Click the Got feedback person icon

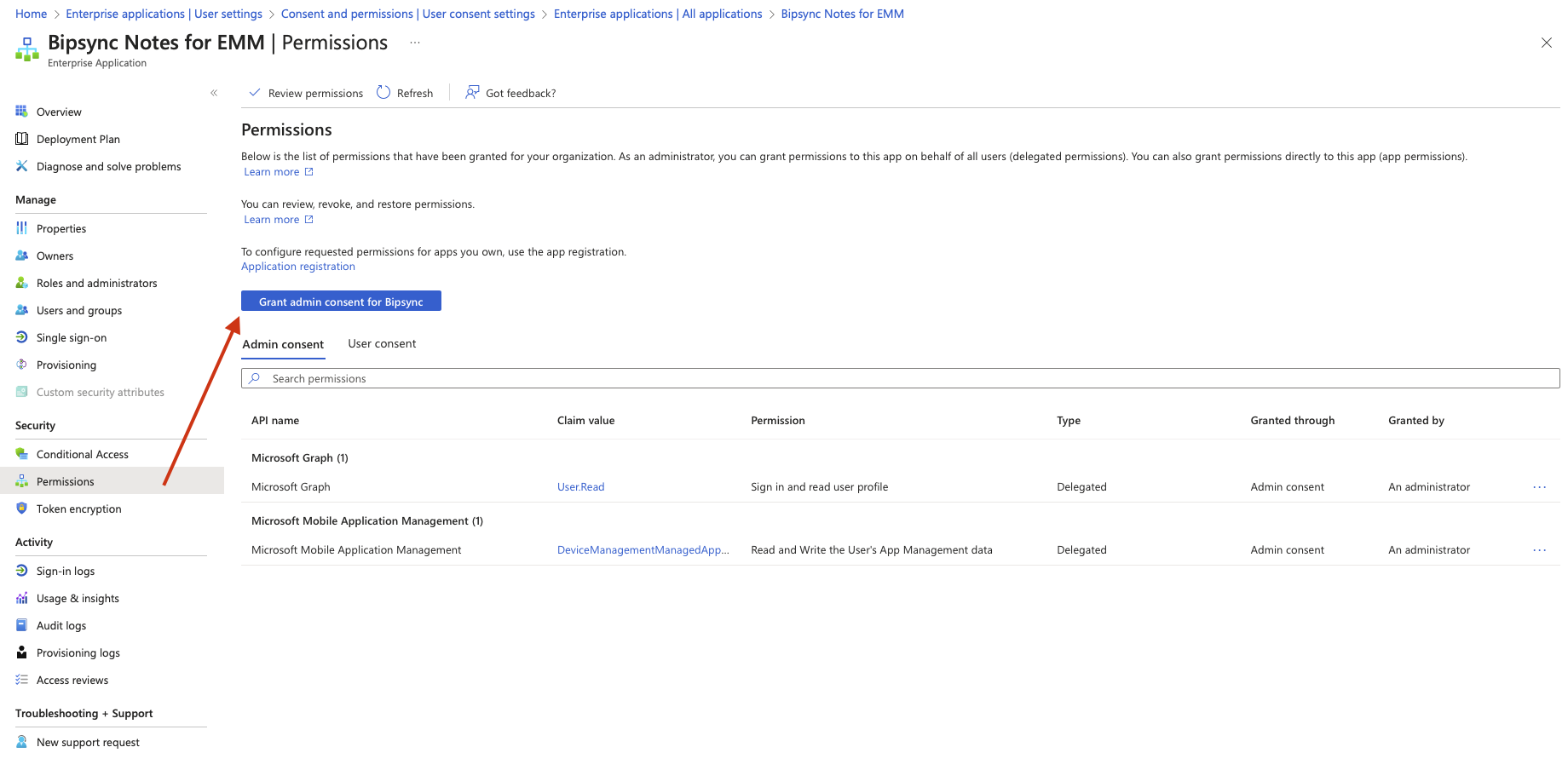click(472, 92)
